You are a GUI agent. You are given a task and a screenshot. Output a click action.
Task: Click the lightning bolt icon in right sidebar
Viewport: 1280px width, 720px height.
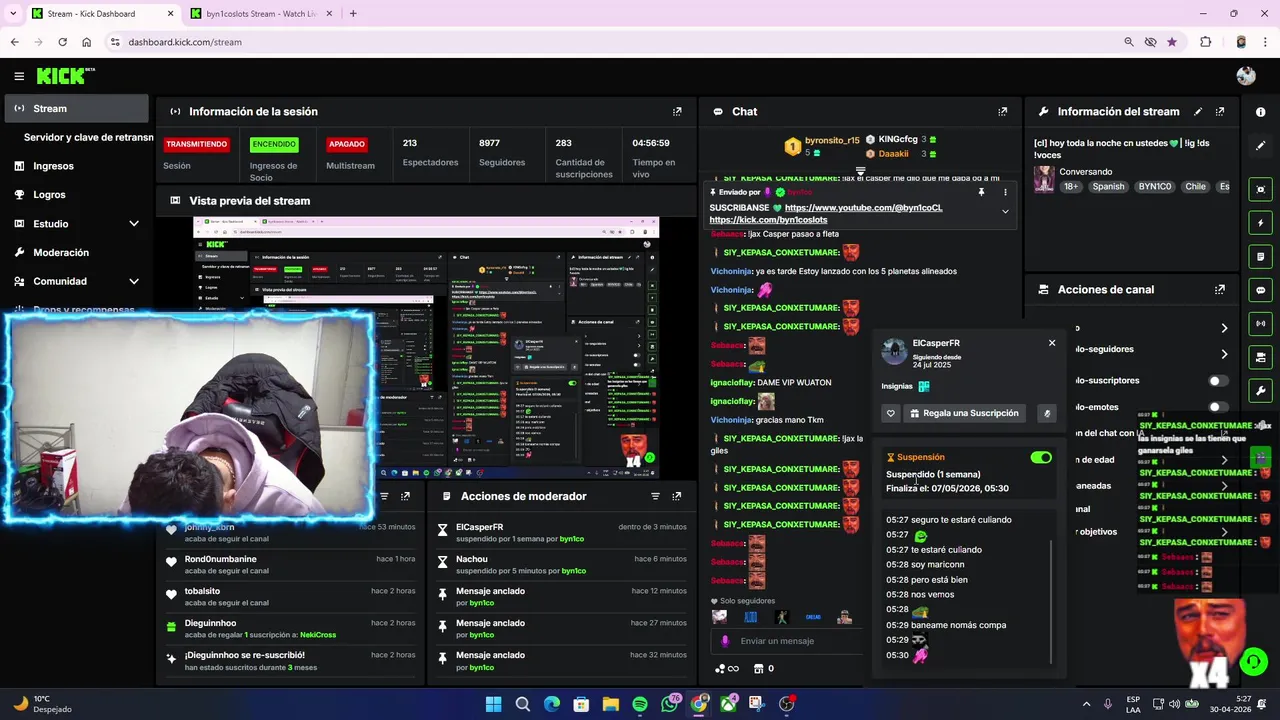(1261, 223)
